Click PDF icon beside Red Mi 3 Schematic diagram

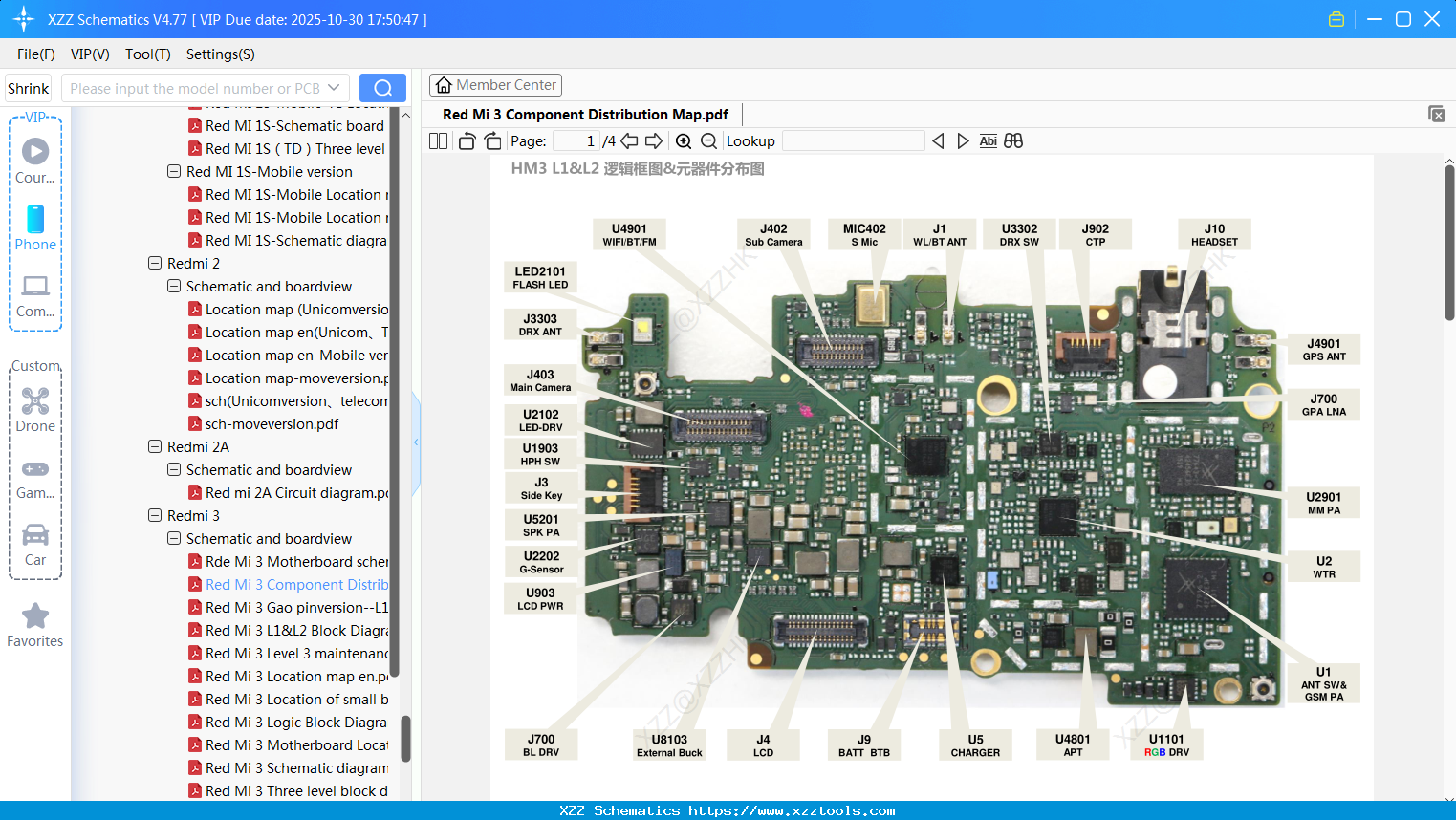click(x=195, y=767)
